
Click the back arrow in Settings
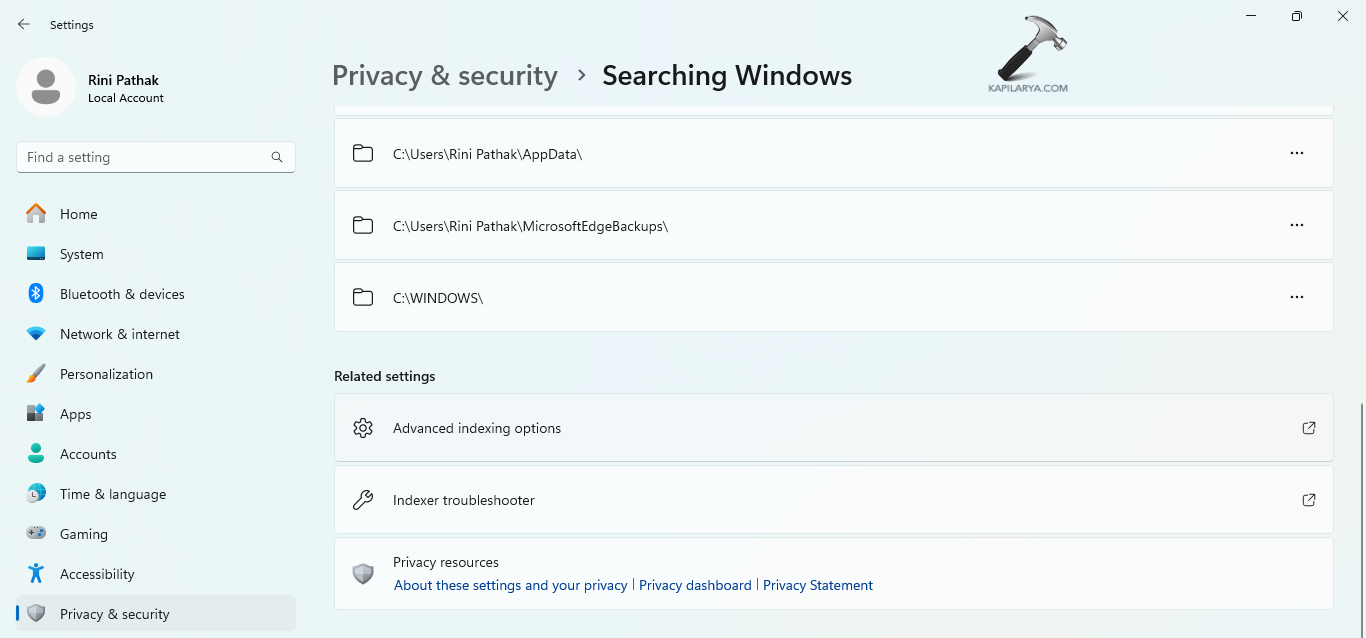24,24
